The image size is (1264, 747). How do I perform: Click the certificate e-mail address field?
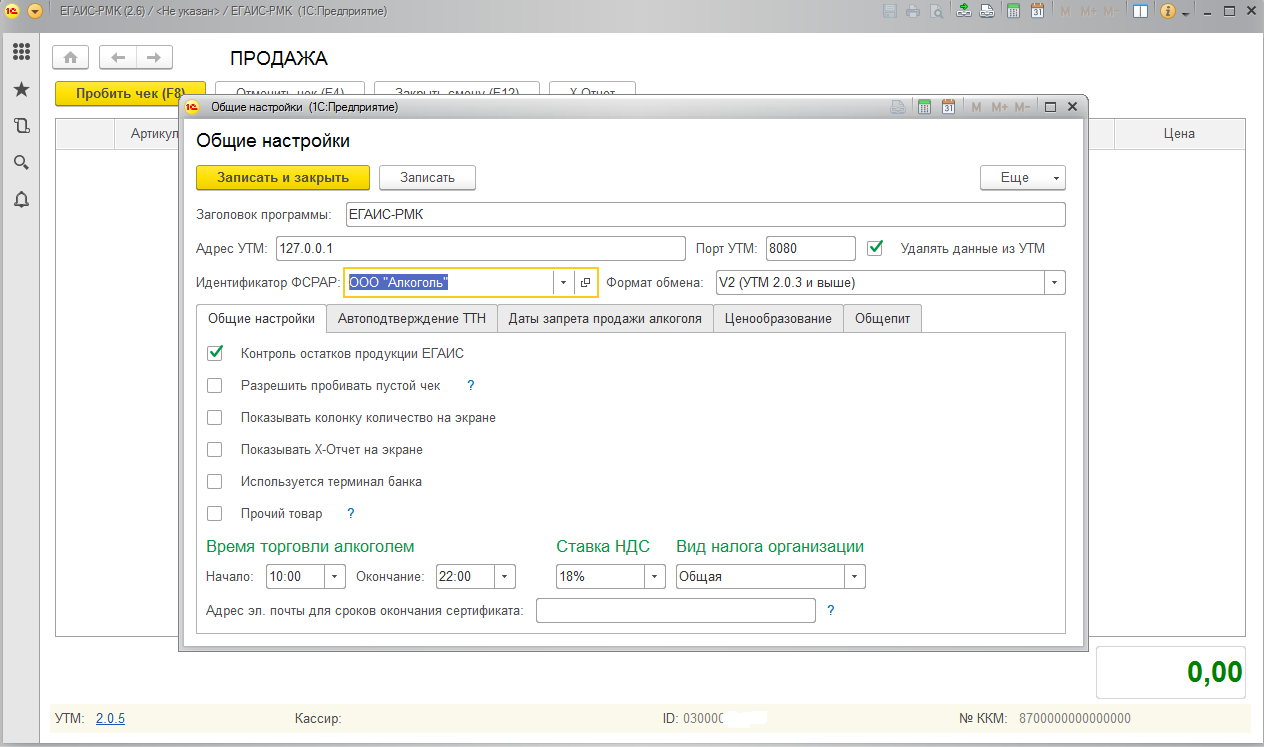[x=676, y=610]
